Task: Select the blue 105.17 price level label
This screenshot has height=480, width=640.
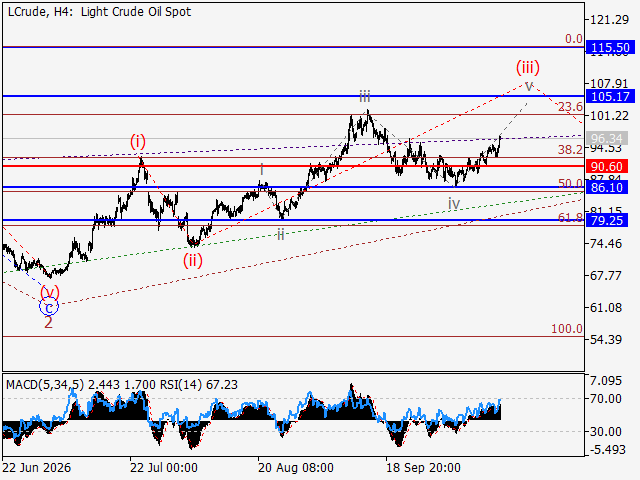Action: (610, 96)
